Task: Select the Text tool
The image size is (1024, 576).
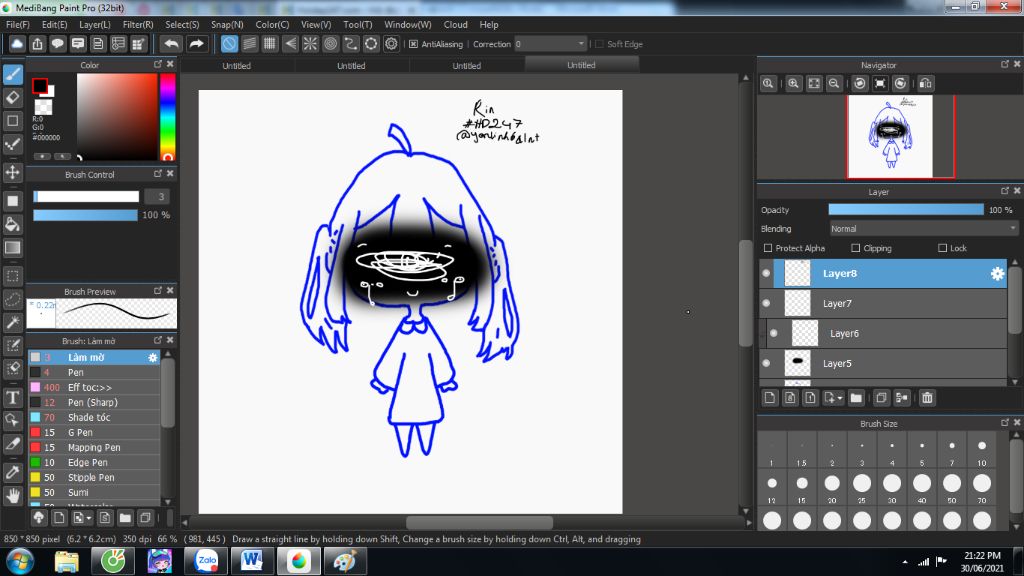Action: pyautogui.click(x=12, y=397)
